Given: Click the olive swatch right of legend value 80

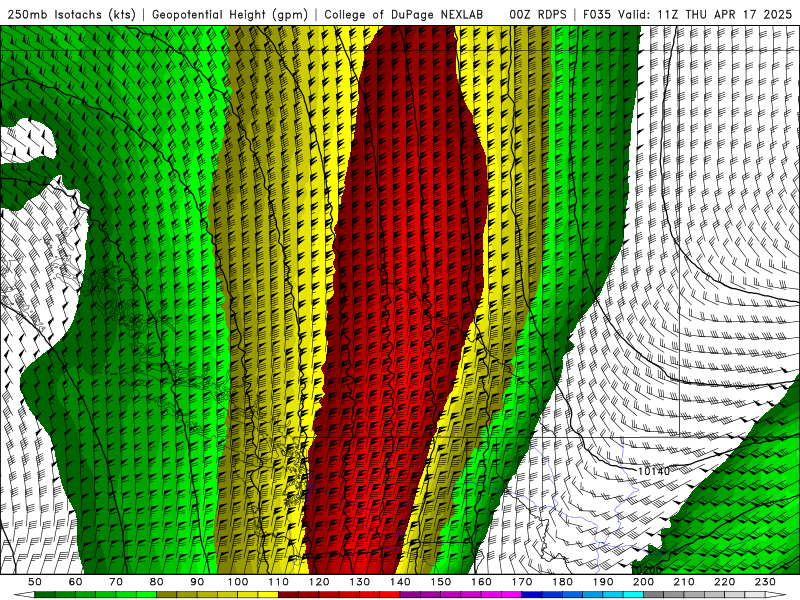Looking at the screenshot, I should pyautogui.click(x=166, y=595).
